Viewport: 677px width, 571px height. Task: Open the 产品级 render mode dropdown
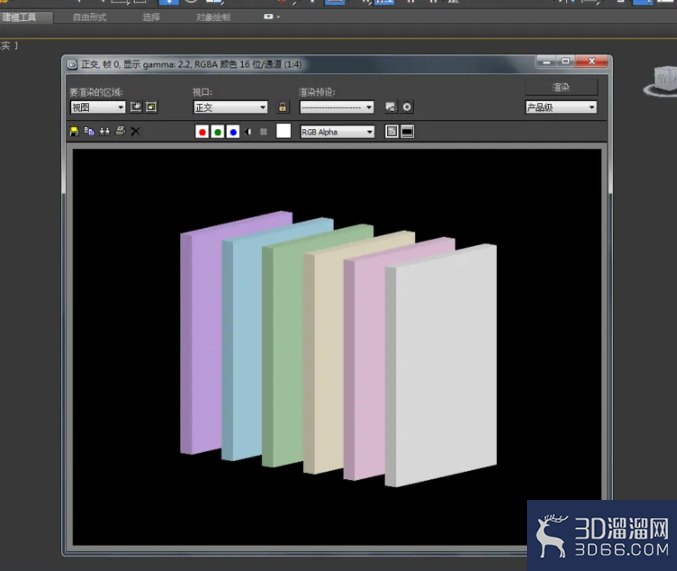pyautogui.click(x=561, y=107)
